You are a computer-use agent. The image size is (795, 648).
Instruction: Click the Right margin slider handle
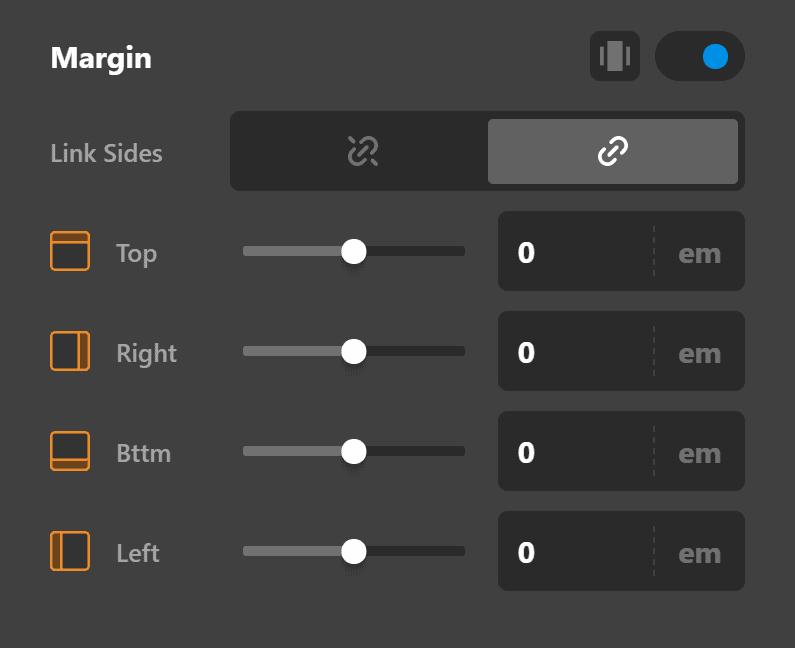tap(354, 351)
